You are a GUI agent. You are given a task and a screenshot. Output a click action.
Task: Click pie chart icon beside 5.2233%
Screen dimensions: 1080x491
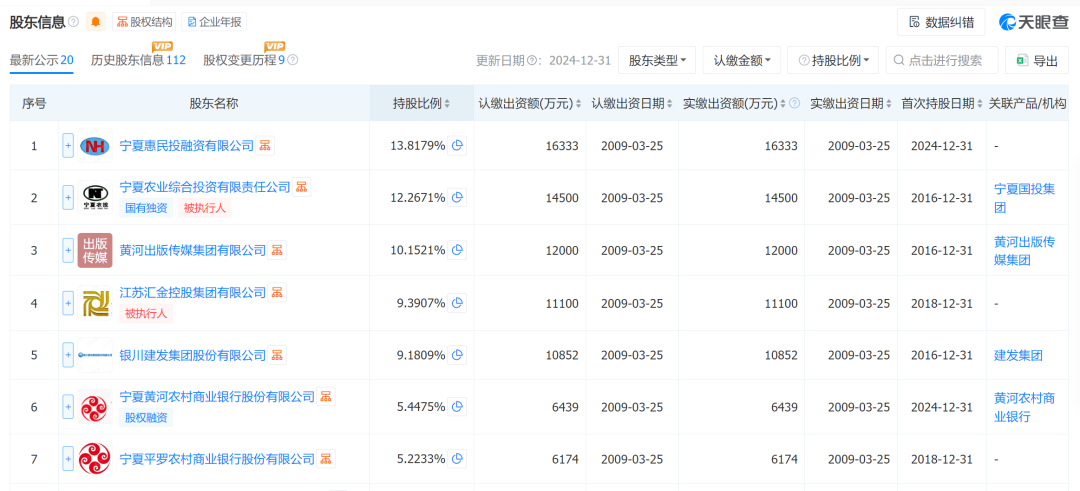click(x=457, y=459)
